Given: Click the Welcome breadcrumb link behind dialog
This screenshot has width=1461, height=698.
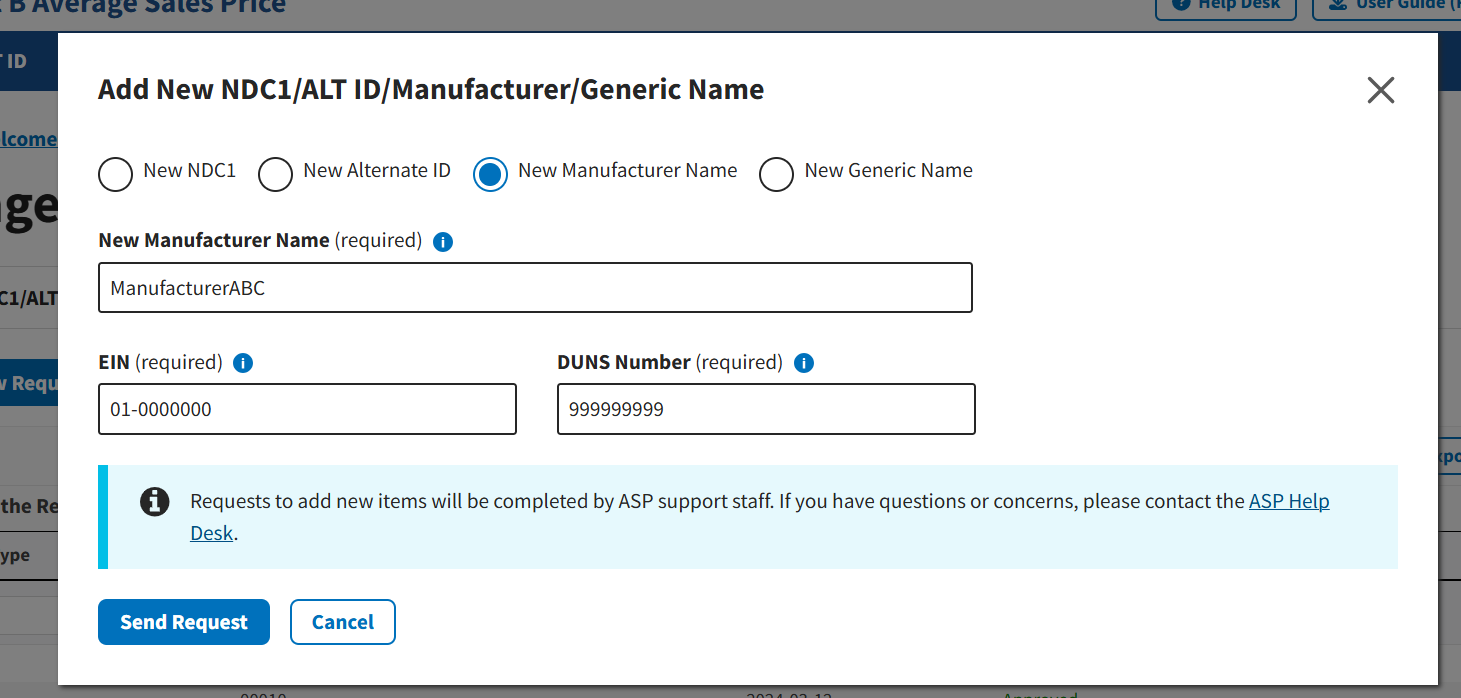Looking at the screenshot, I should point(28,139).
